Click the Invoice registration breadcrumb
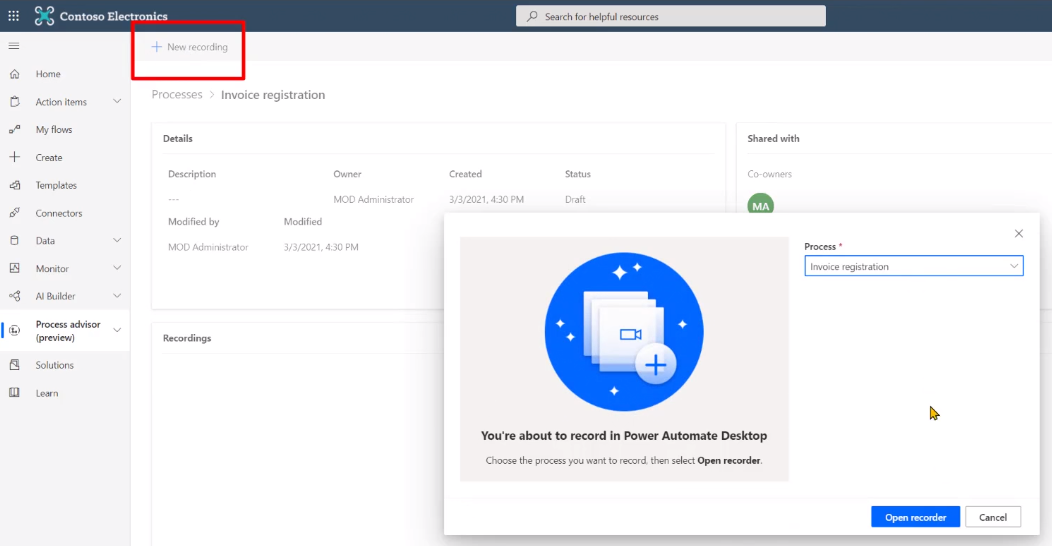The image size is (1052, 546). pos(273,95)
